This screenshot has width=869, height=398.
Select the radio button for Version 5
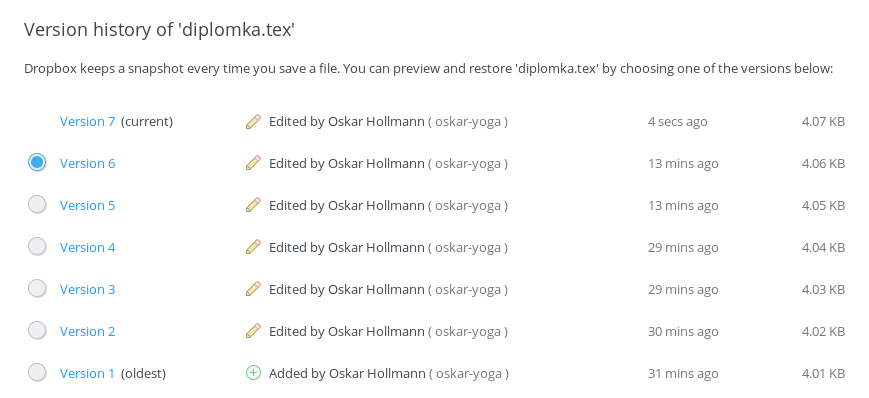tap(37, 205)
